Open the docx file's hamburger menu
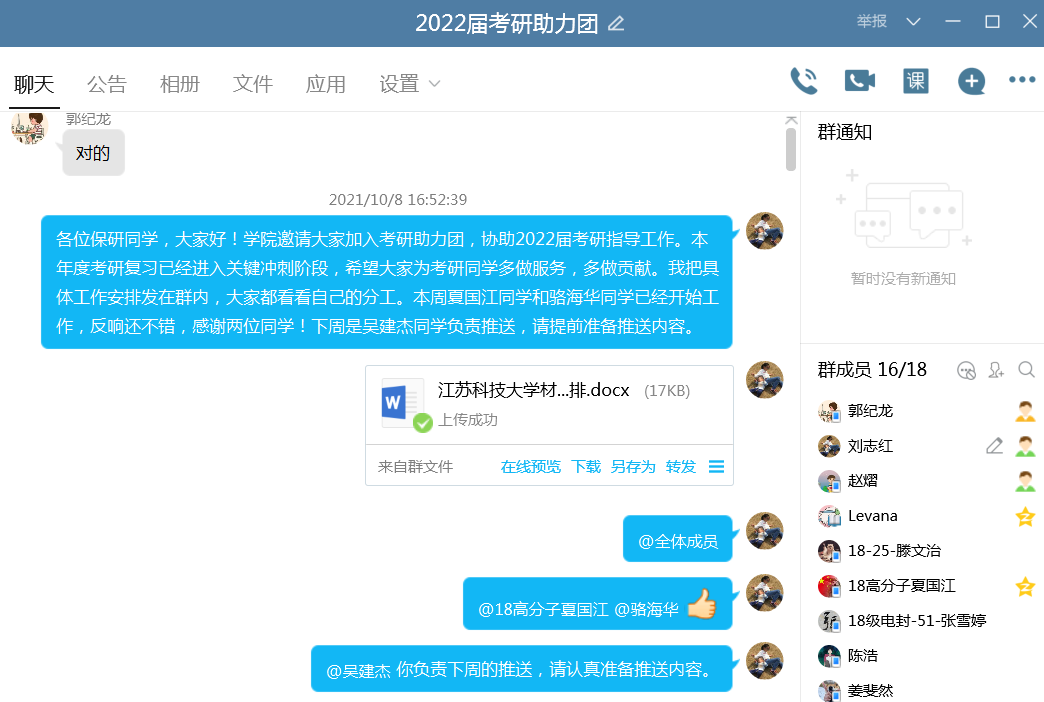Image resolution: width=1044 pixels, height=702 pixels. coord(716,467)
